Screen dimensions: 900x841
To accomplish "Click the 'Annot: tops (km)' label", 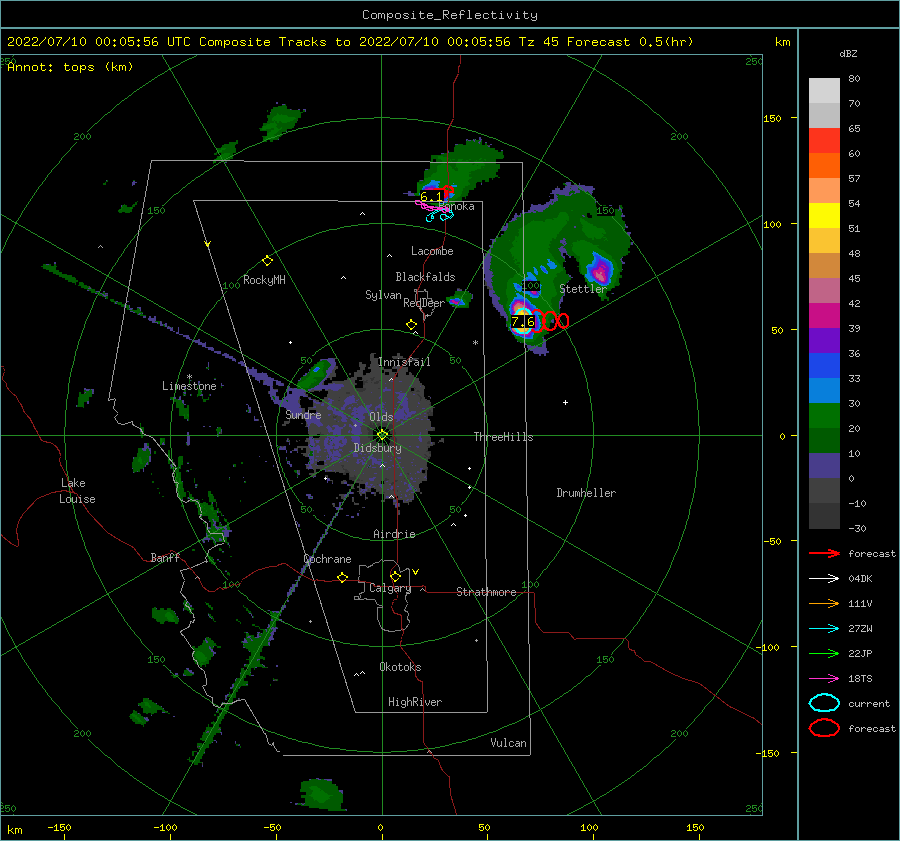I will tap(70, 67).
